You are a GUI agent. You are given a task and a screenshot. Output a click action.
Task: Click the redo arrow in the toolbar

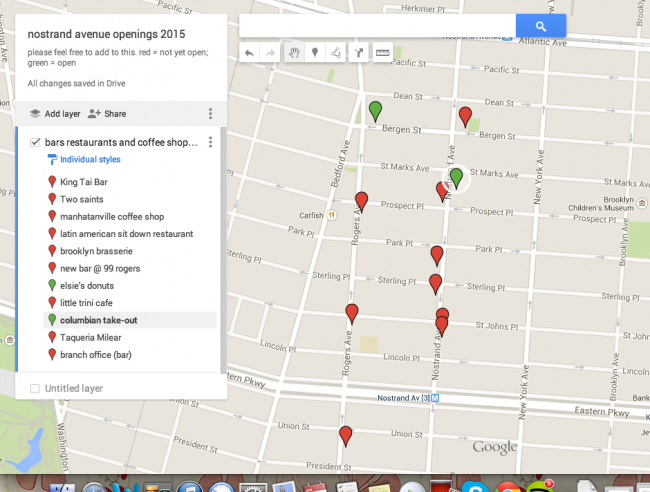pos(270,53)
